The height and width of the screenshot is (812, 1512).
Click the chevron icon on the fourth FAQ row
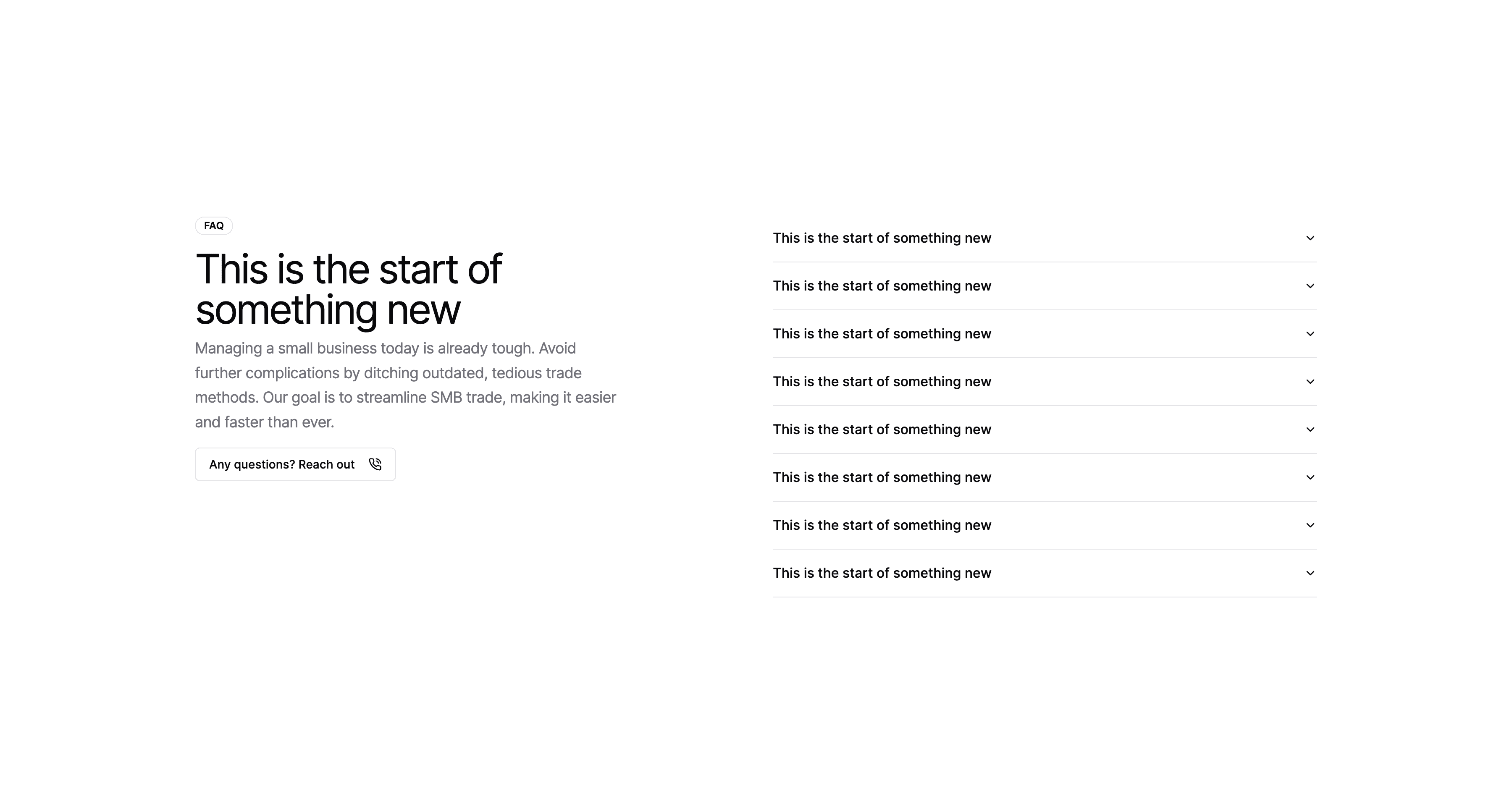1310,382
